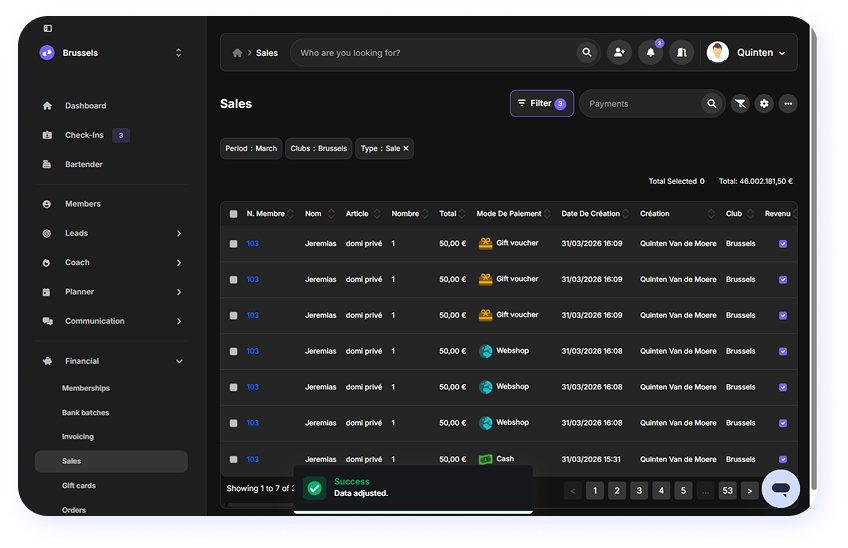Image resolution: width=848 pixels, height=548 pixels.
Task: Click the door icon in top bar
Action: [682, 52]
